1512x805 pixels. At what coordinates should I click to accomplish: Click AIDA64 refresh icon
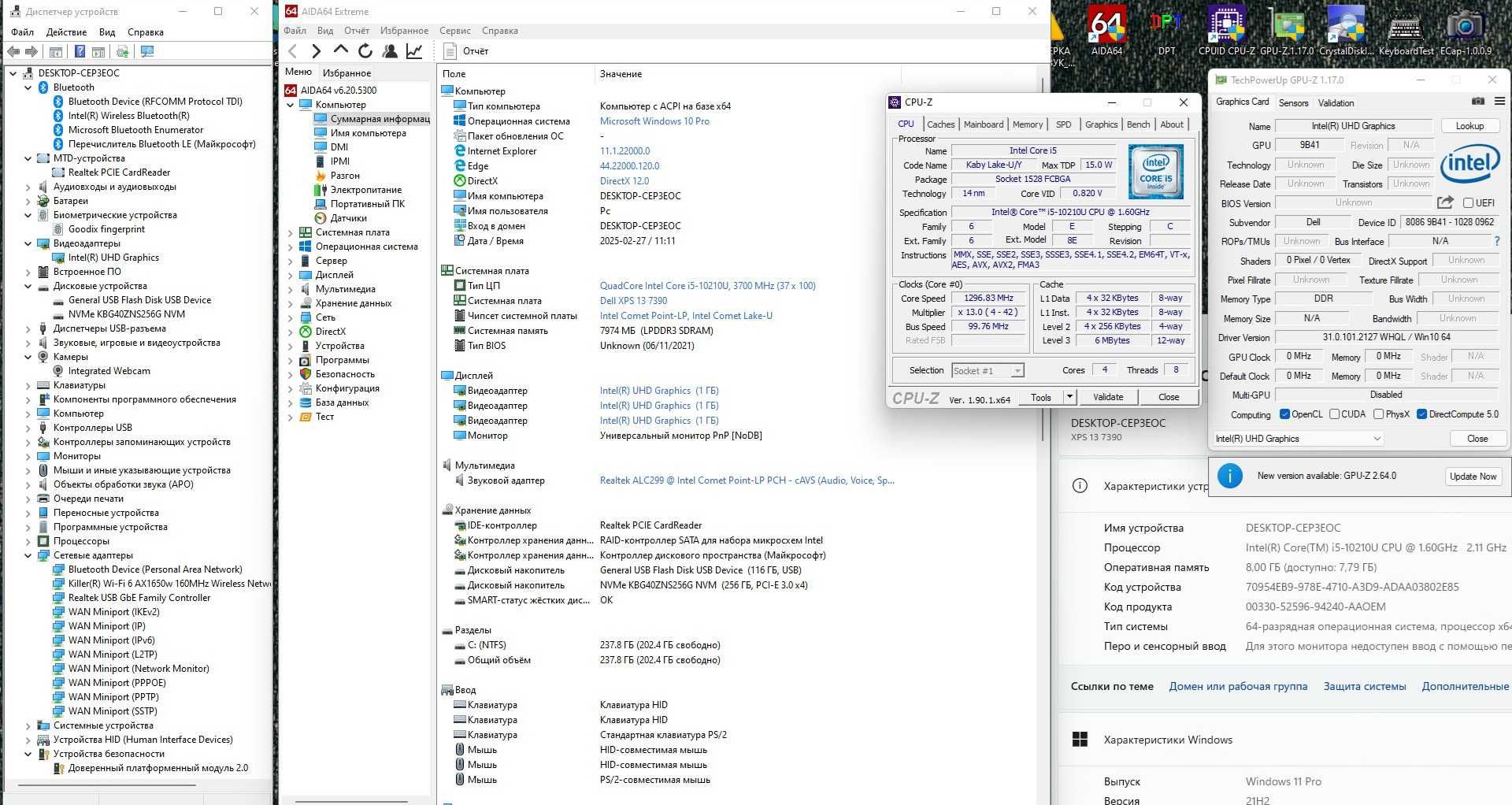pyautogui.click(x=365, y=51)
